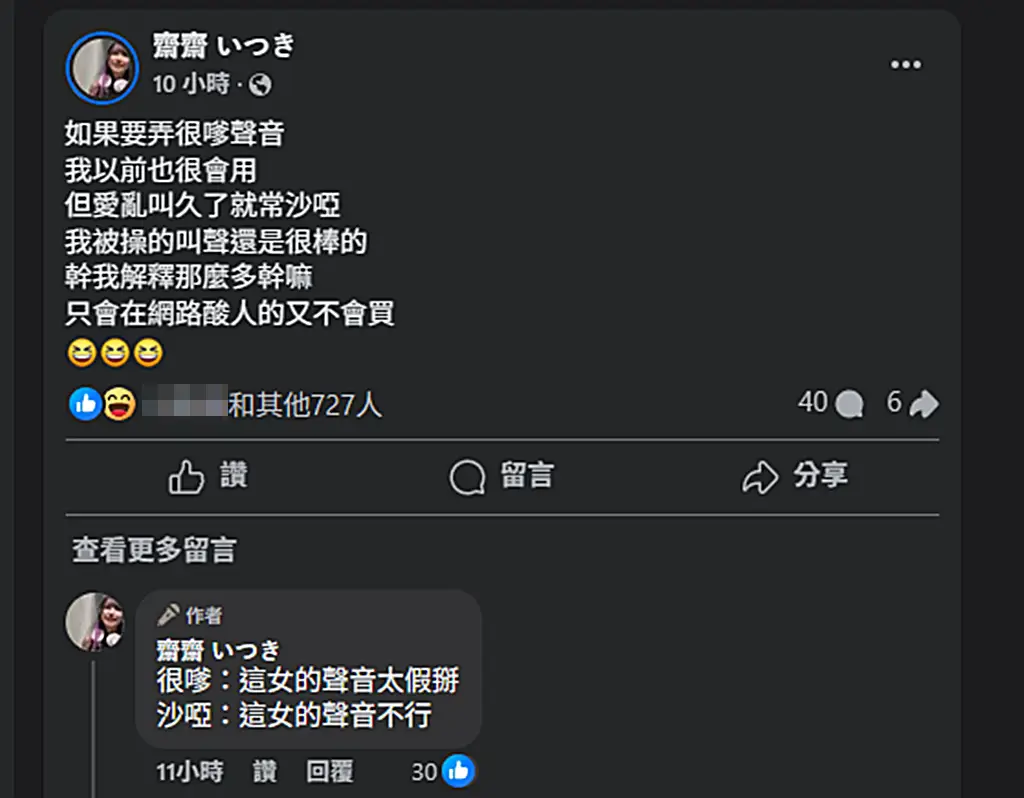Image resolution: width=1024 pixels, height=798 pixels.
Task: Click the share arrow icon beside 6
Action: [924, 404]
